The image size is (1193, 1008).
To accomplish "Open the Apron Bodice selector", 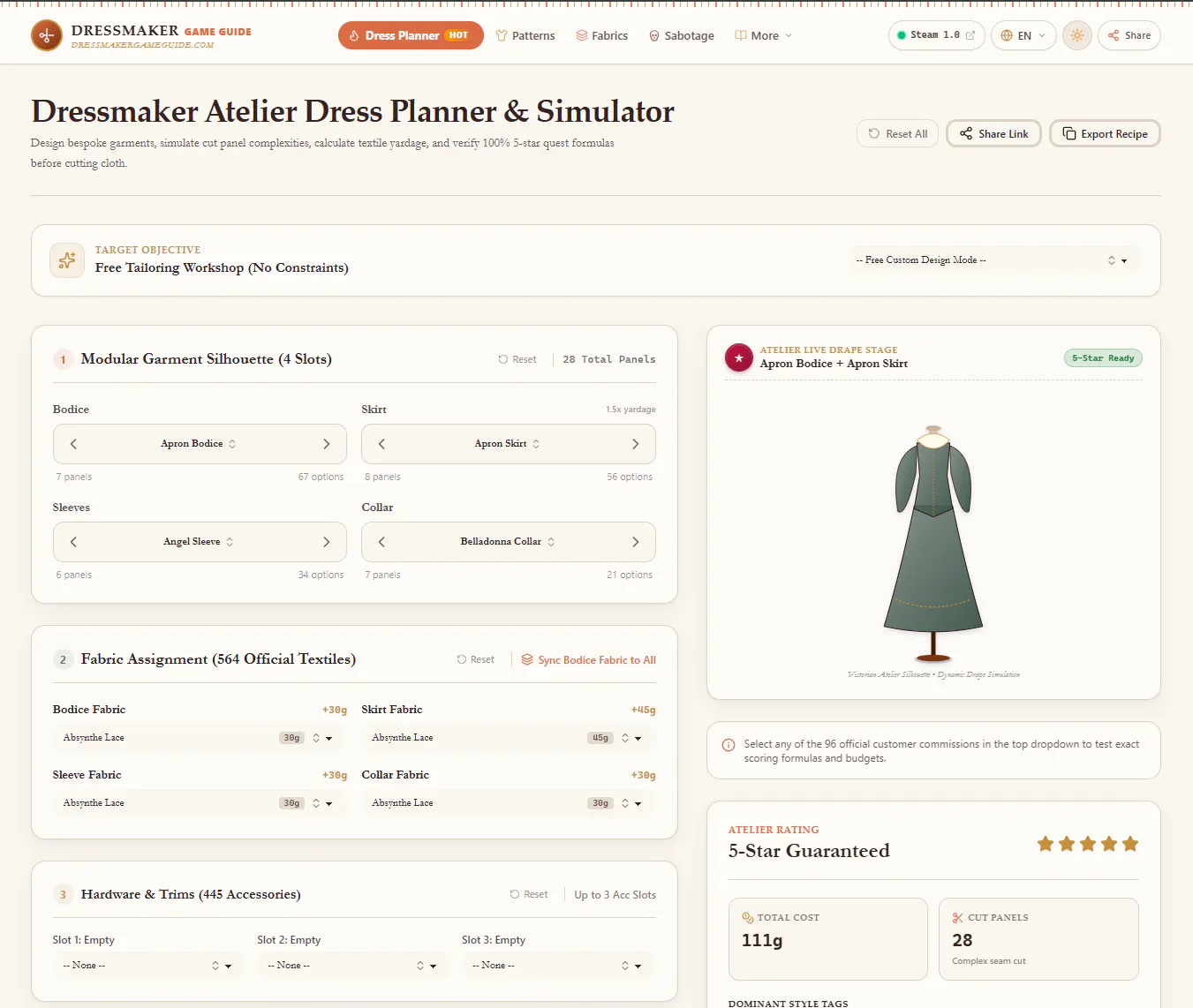I will [199, 444].
